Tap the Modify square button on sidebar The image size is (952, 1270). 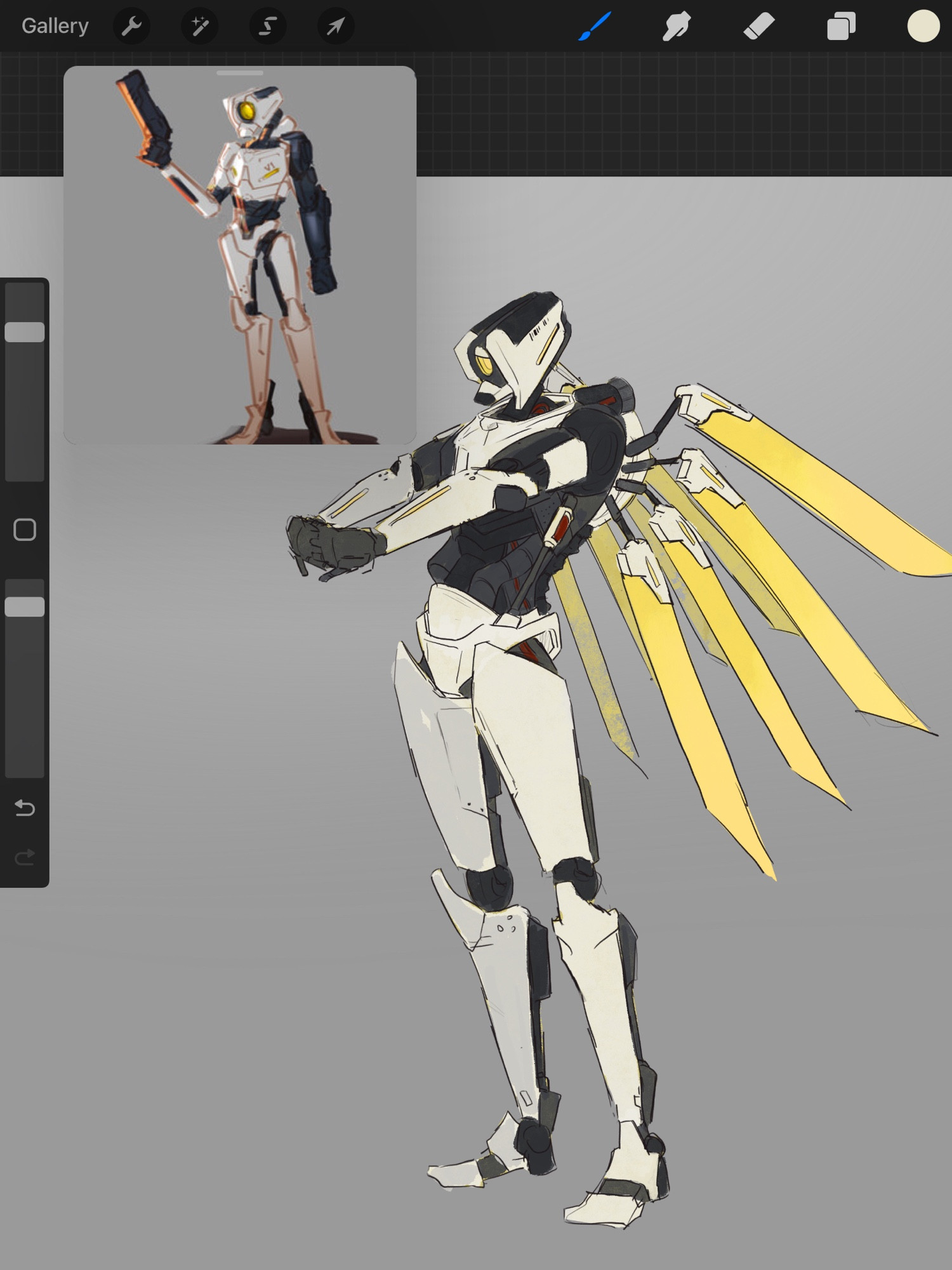coord(25,530)
